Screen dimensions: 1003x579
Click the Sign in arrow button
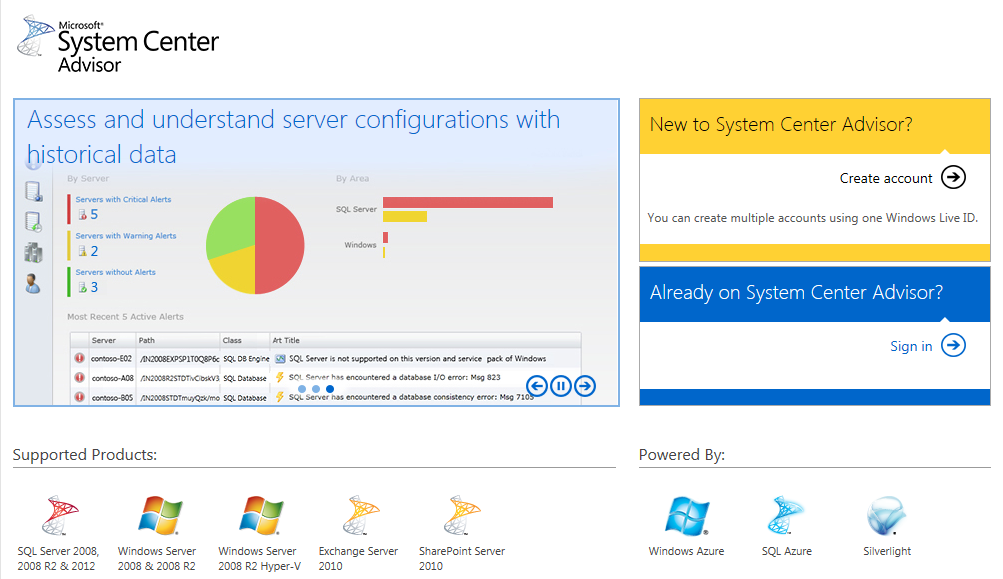pyautogui.click(x=954, y=346)
